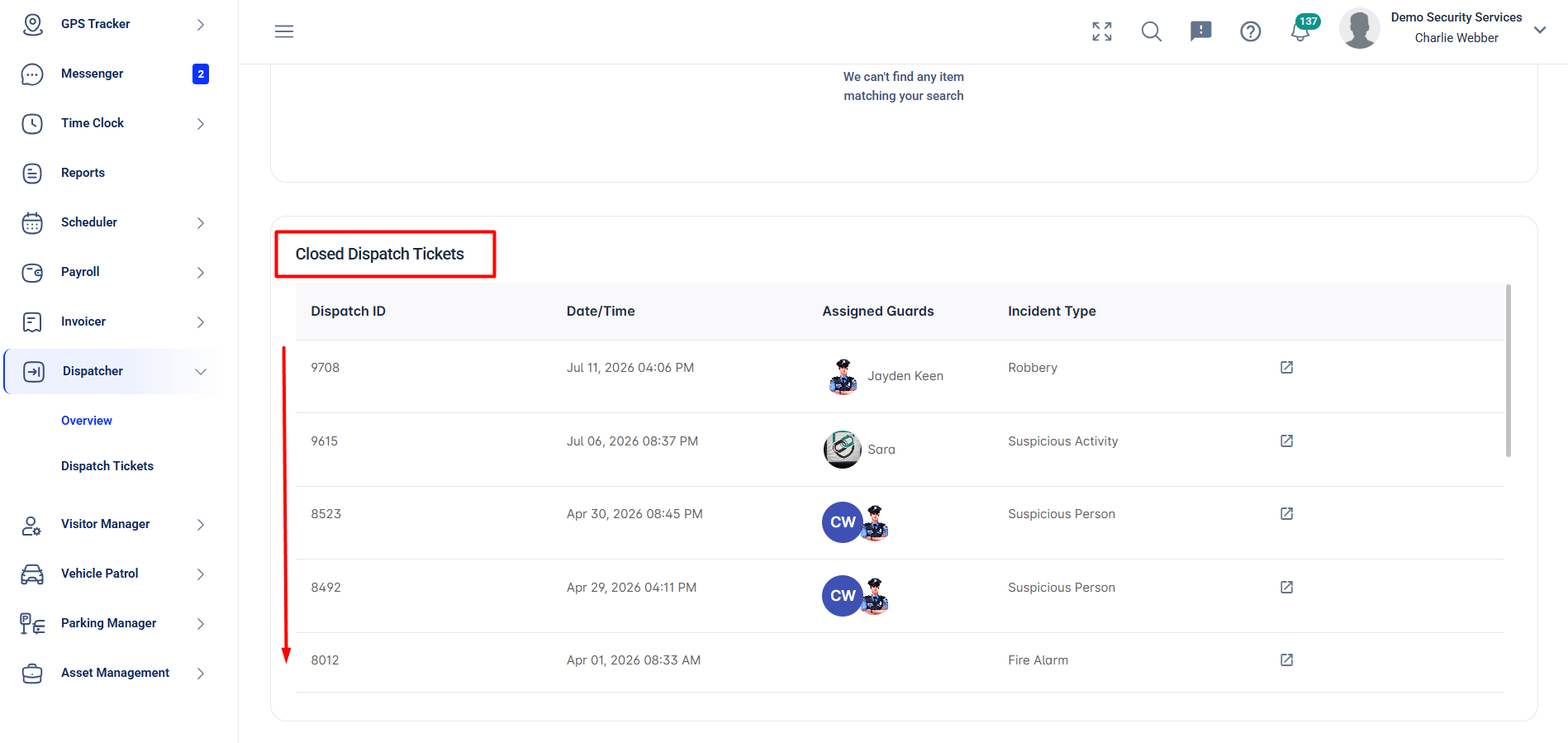Open the help question mark icon
The height and width of the screenshot is (743, 1568).
pos(1251,31)
